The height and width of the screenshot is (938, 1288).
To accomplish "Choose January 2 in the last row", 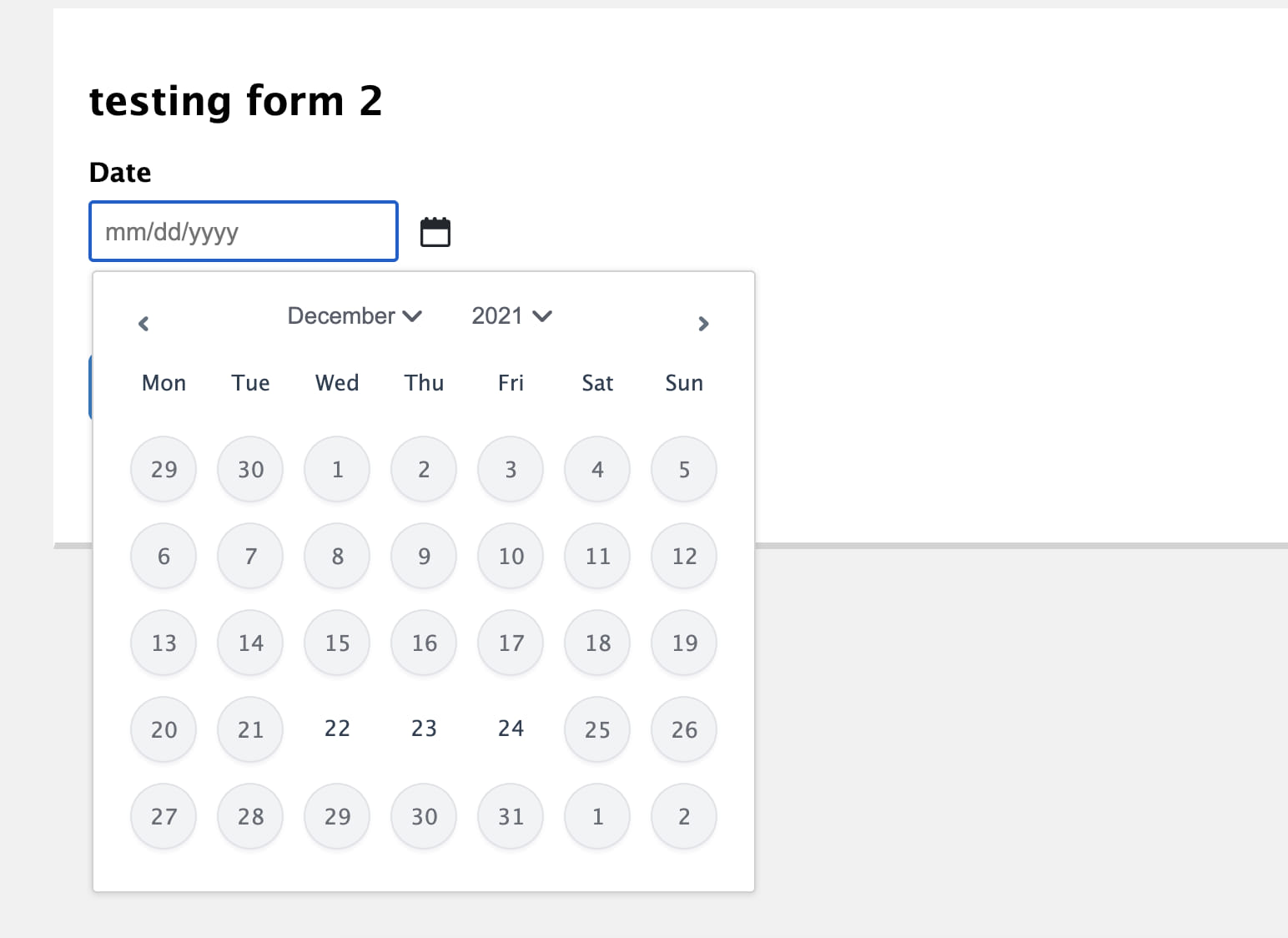I will pyautogui.click(x=684, y=816).
